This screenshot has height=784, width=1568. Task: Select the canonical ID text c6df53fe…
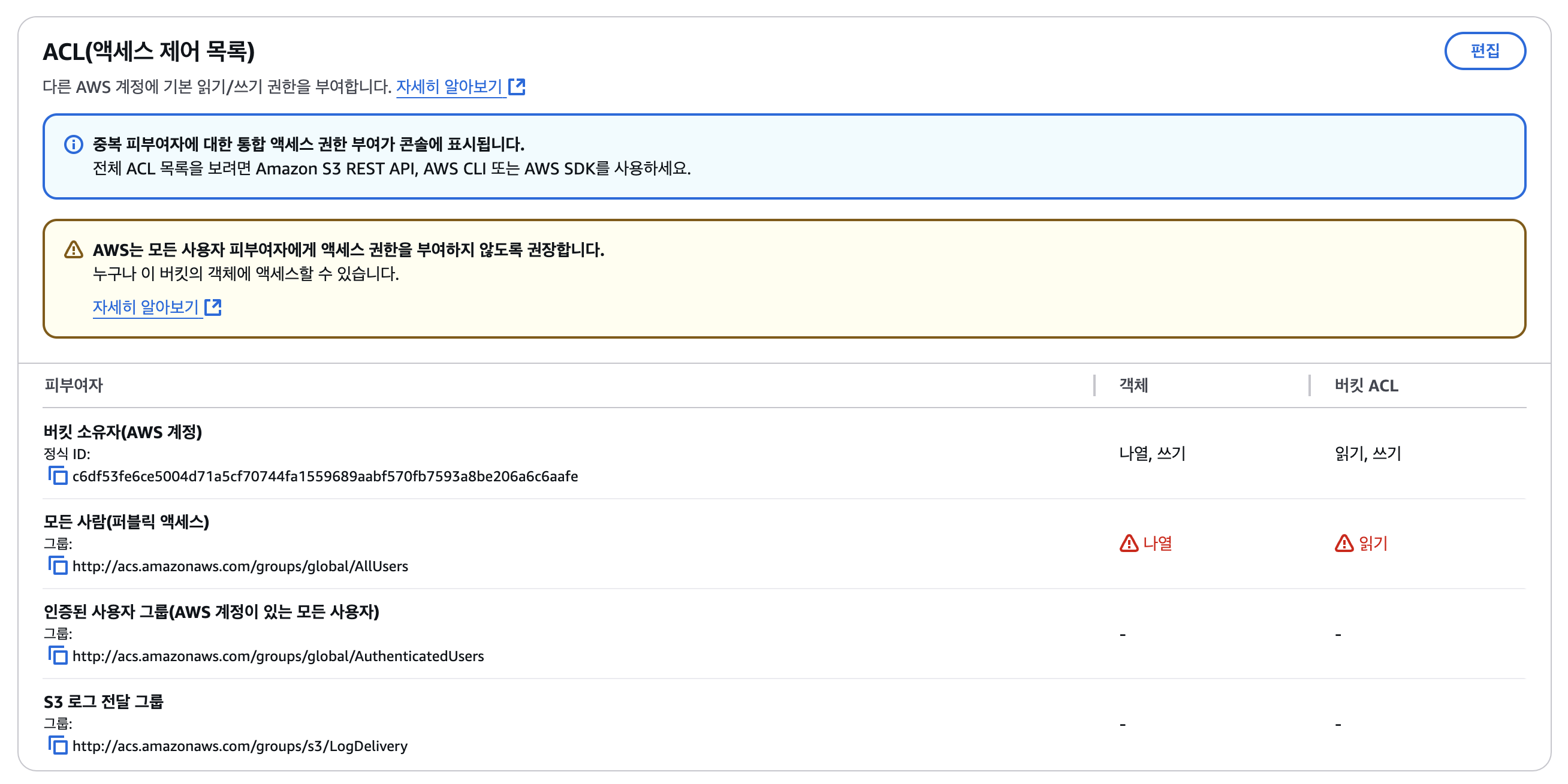click(324, 476)
